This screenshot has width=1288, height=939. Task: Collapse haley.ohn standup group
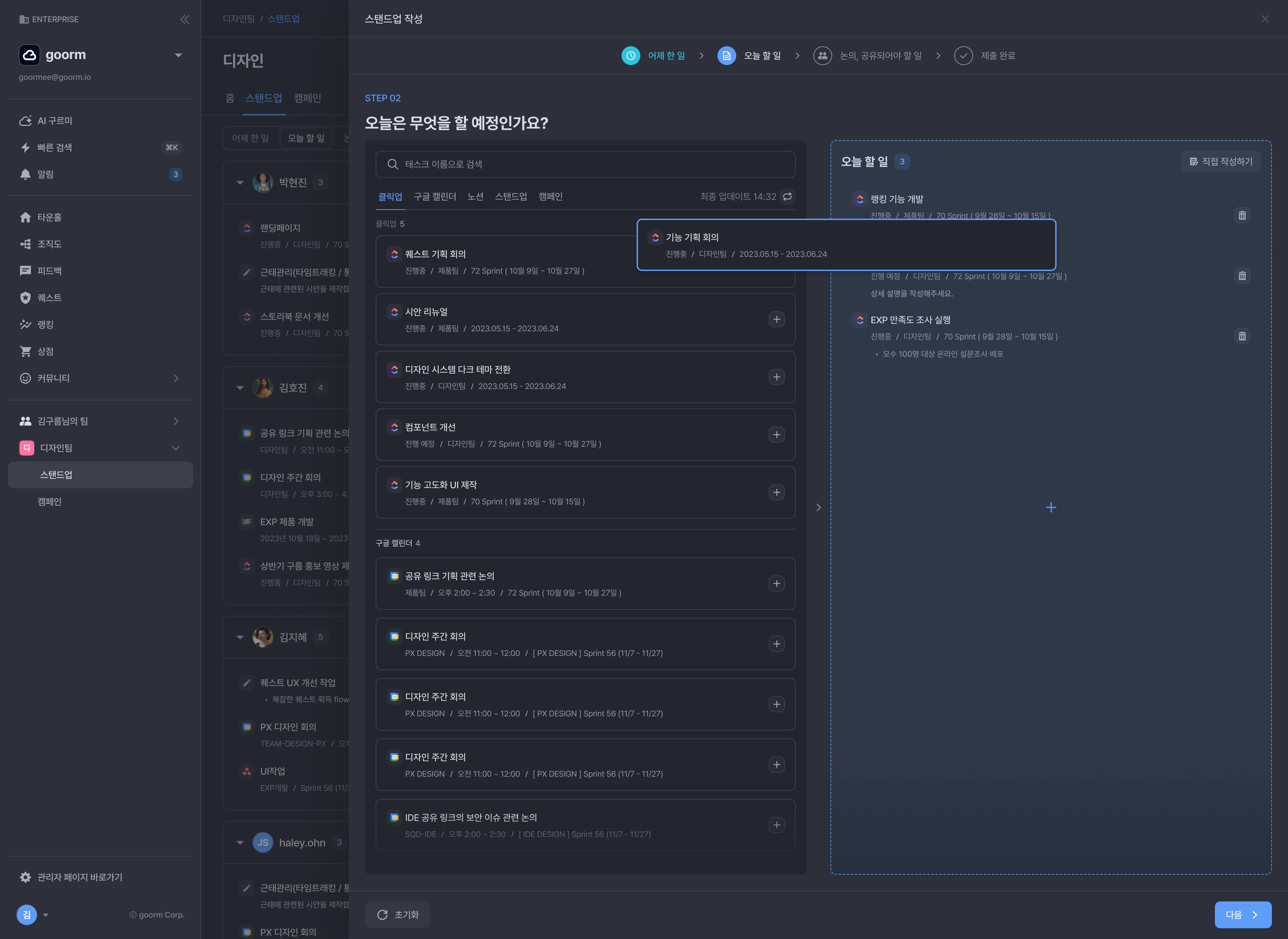pos(240,842)
